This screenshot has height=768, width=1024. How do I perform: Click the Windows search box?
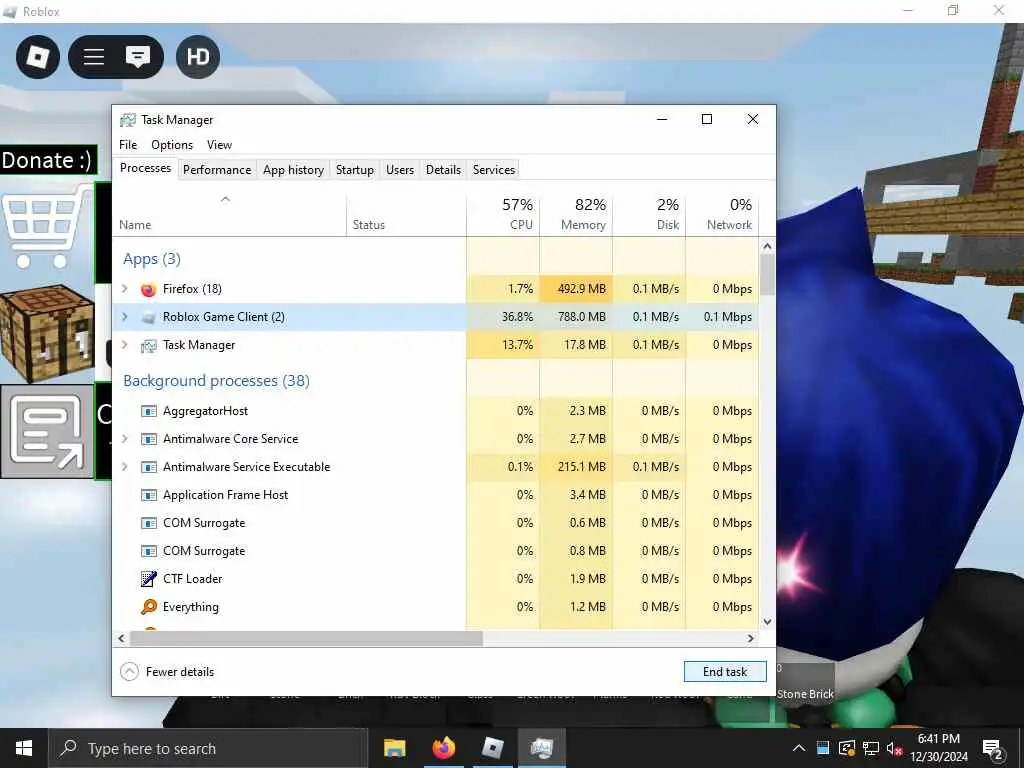(208, 748)
